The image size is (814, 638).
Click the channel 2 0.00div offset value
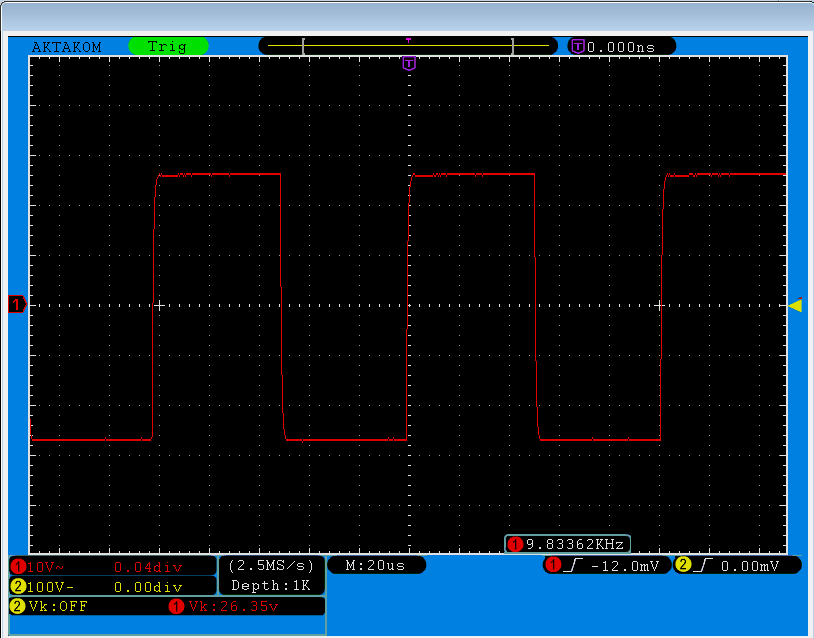[x=148, y=587]
